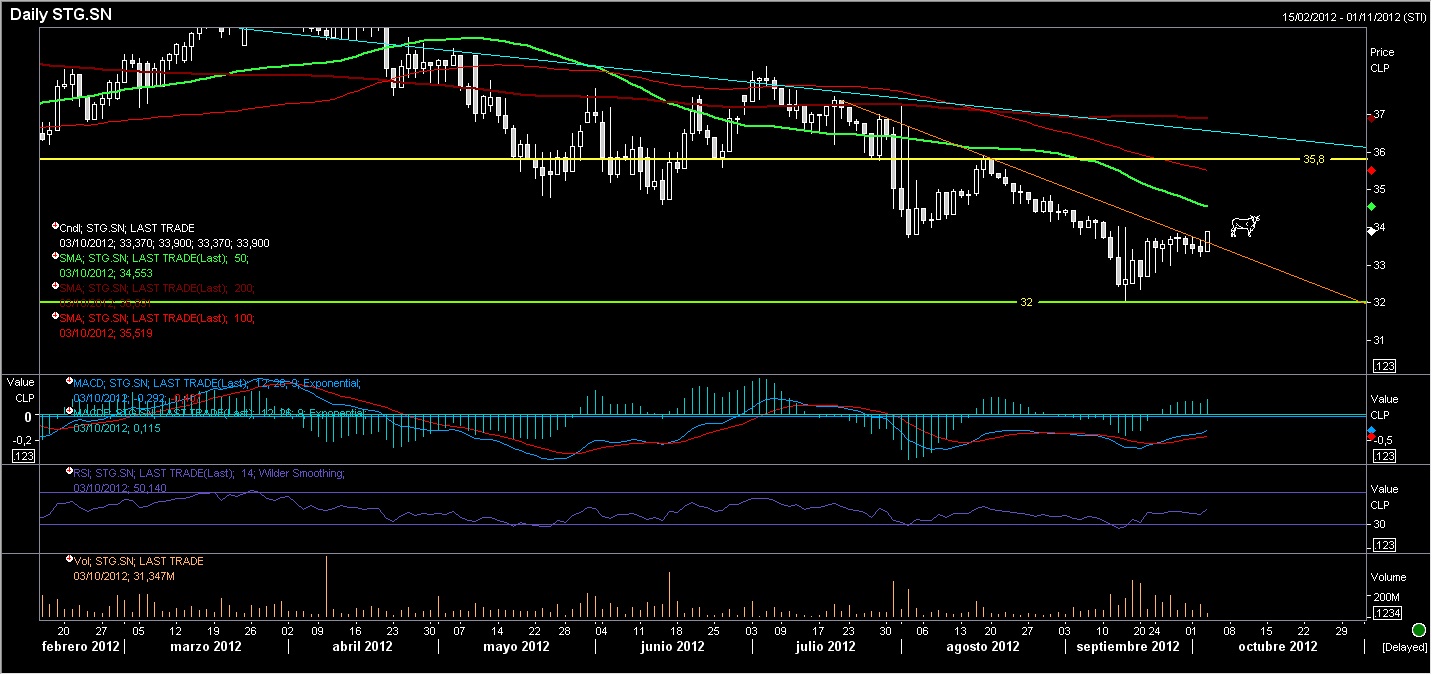Click the marker icon beside the SMA 200 legend
The image size is (1432, 675).
point(55,287)
